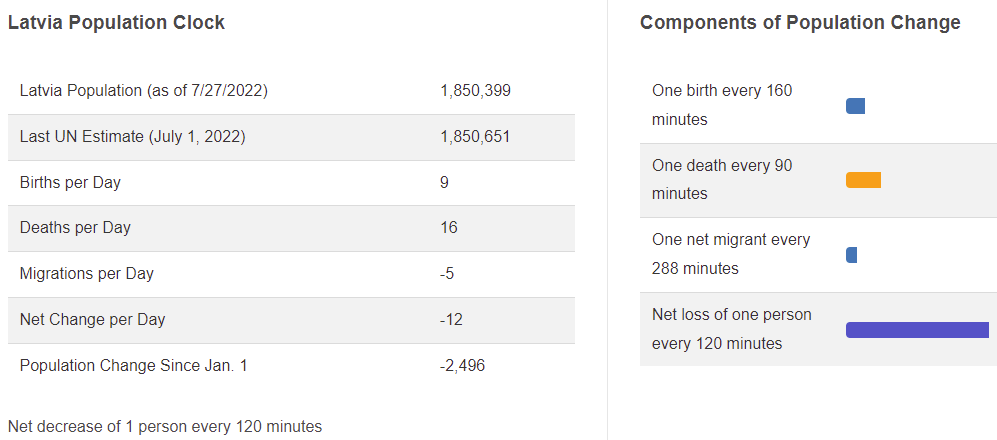Click the blue births bar
Viewport: 997px width, 440px height.
[x=855, y=106]
